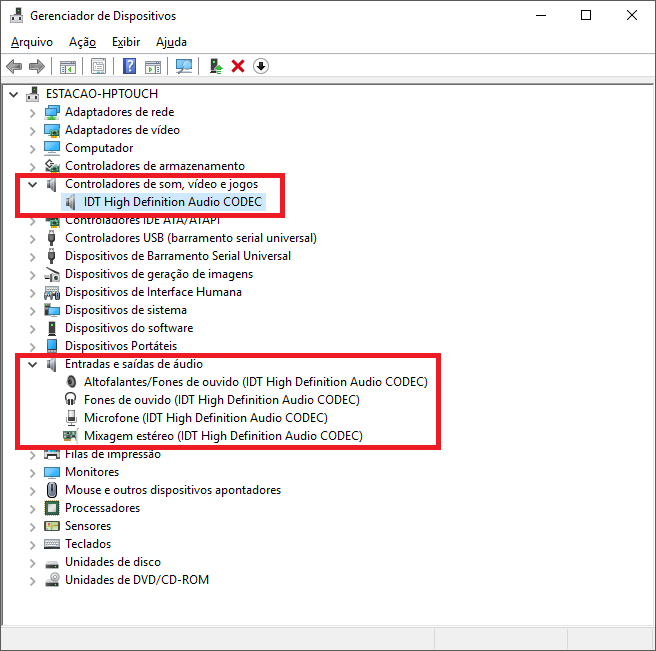Screen dimensions: 656x651
Task: Go back using the toolbar back arrow
Action: [x=14, y=66]
